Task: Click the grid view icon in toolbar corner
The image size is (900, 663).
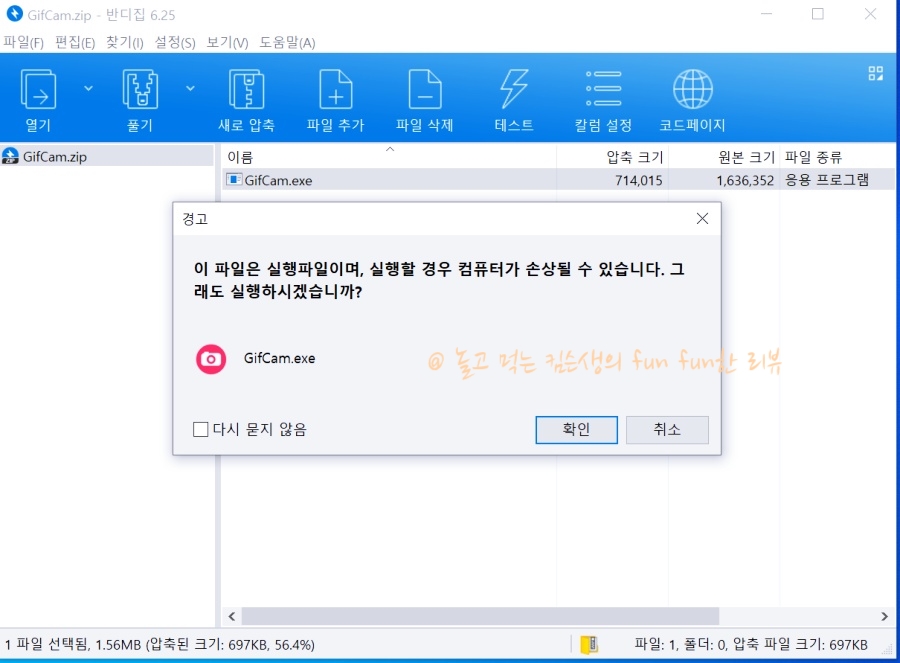Action: (x=875, y=73)
